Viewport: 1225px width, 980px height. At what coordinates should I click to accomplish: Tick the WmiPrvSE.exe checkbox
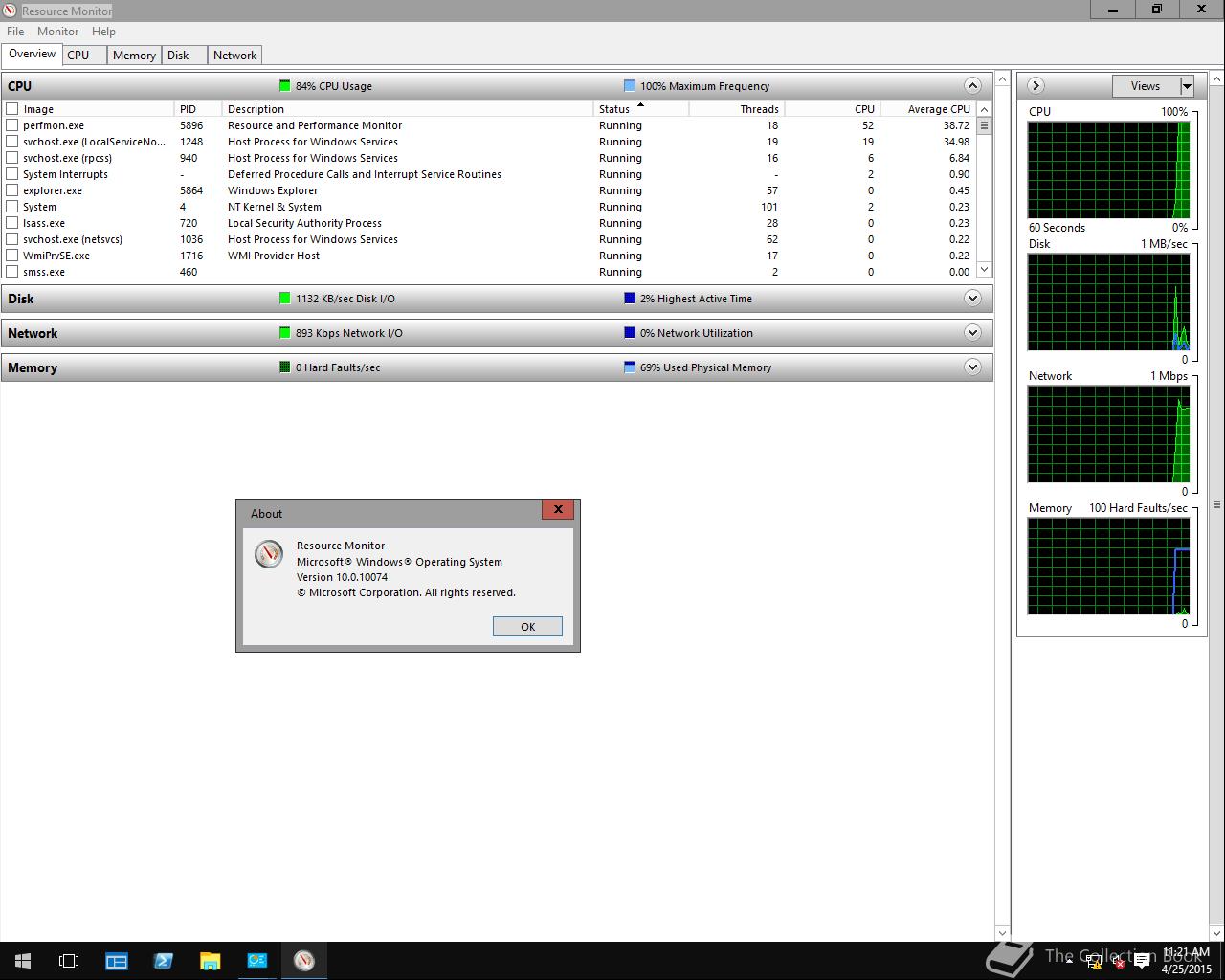[x=12, y=256]
